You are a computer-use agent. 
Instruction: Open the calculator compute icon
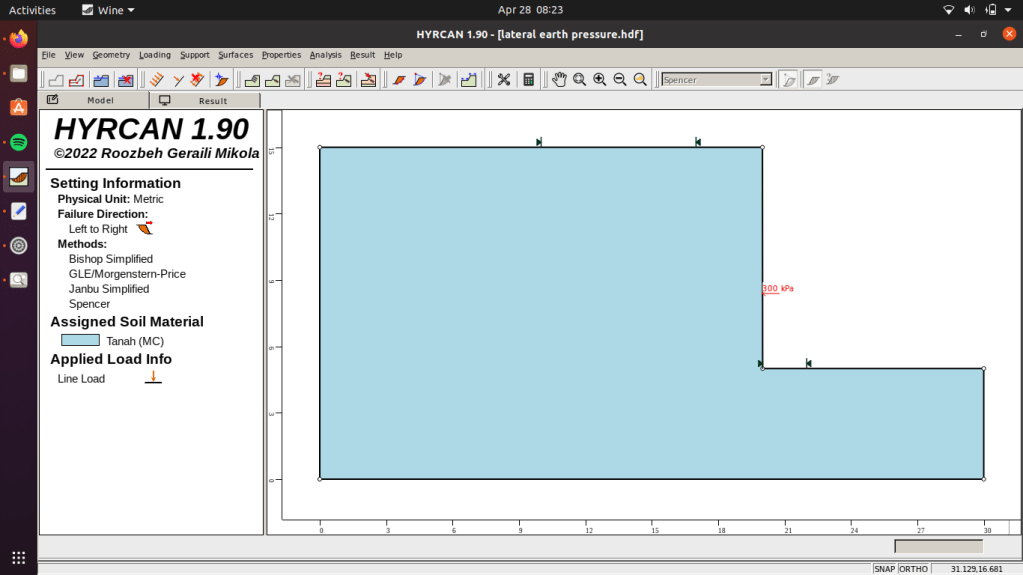pos(529,80)
